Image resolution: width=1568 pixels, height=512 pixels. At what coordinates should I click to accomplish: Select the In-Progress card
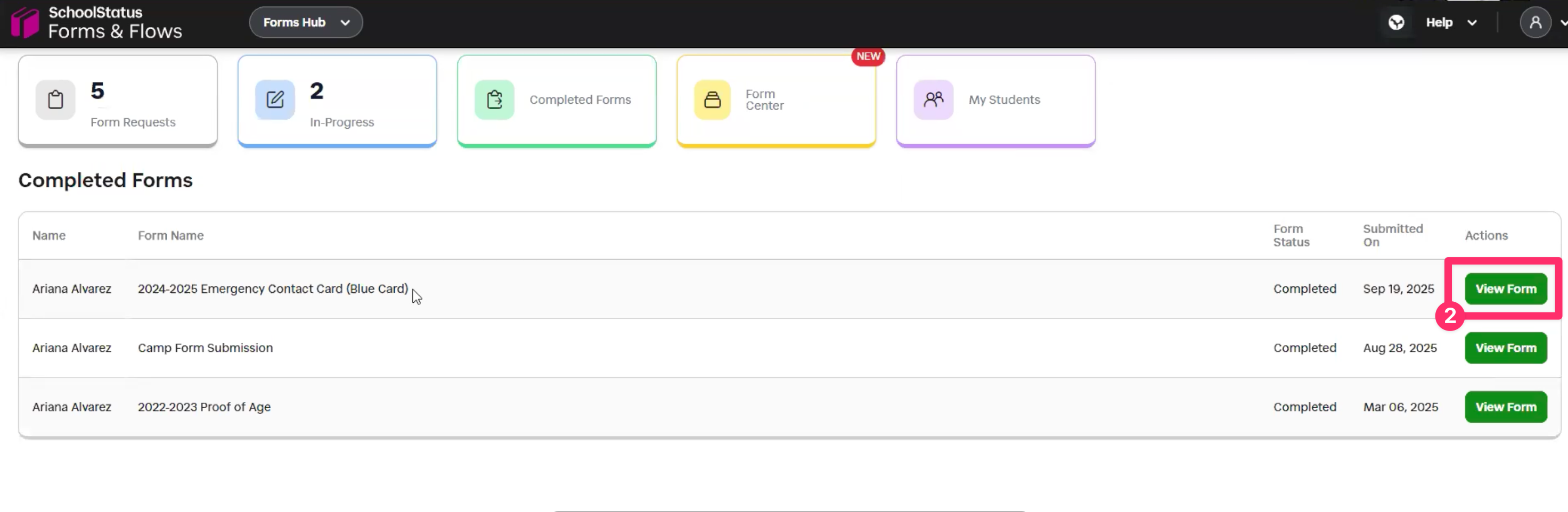pyautogui.click(x=337, y=101)
